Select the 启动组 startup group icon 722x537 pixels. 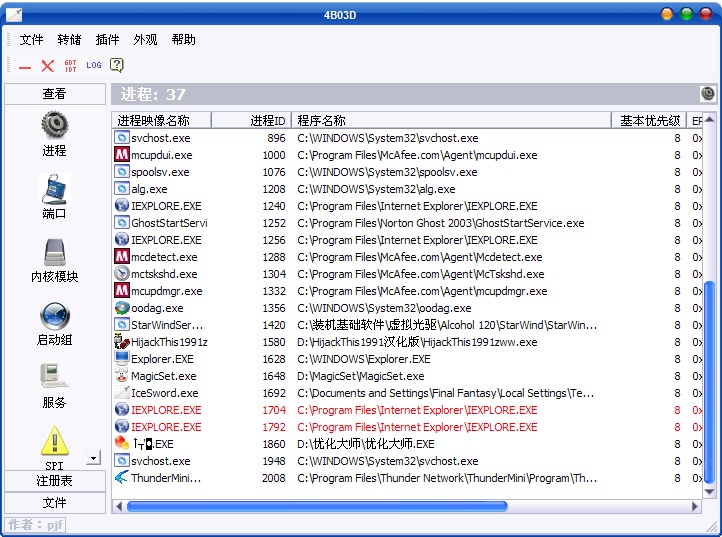pyautogui.click(x=55, y=316)
